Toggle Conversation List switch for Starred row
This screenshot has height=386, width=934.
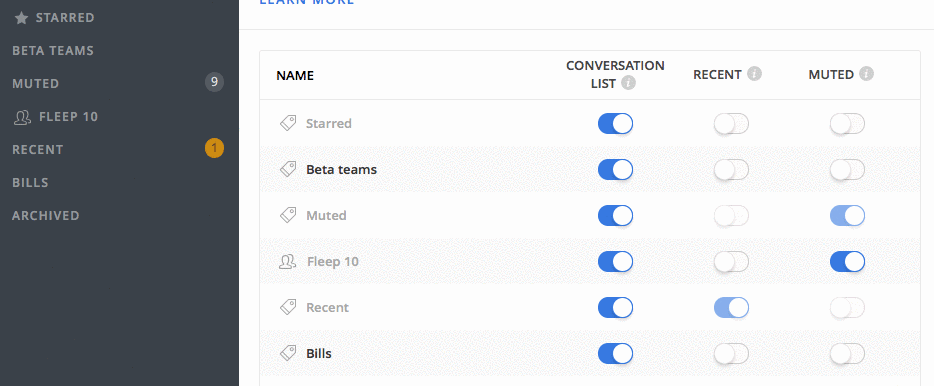click(615, 123)
